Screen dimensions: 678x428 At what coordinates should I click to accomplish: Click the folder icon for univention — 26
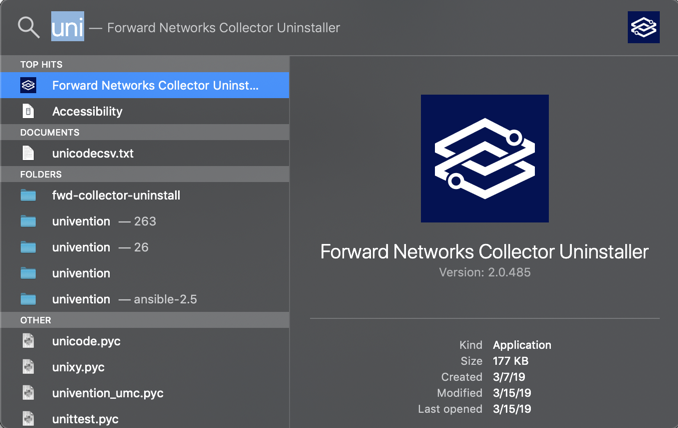[x=28, y=247]
